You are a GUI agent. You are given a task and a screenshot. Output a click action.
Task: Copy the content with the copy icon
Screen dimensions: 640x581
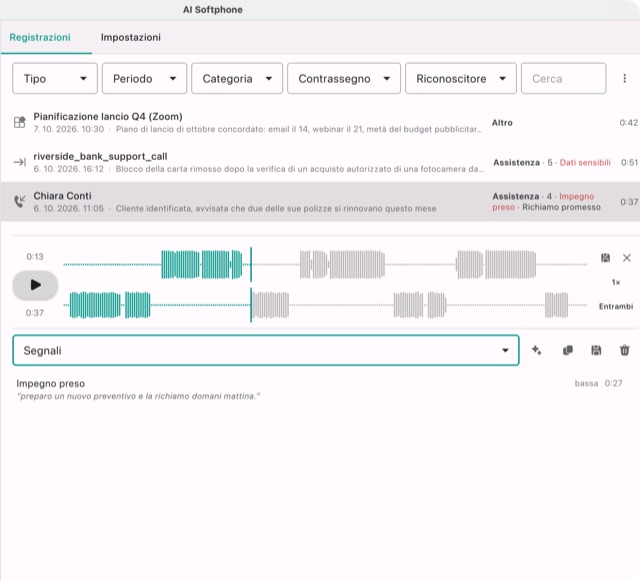pos(568,350)
